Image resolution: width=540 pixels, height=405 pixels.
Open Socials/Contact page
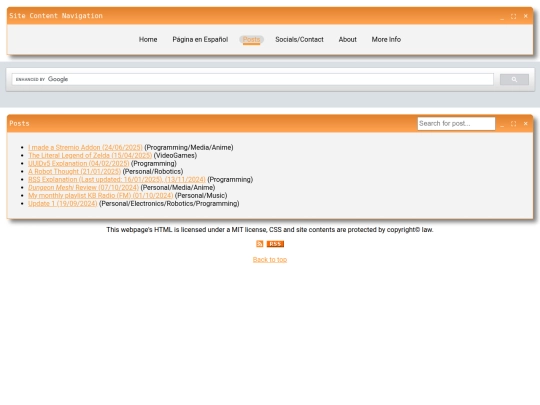[x=299, y=40]
